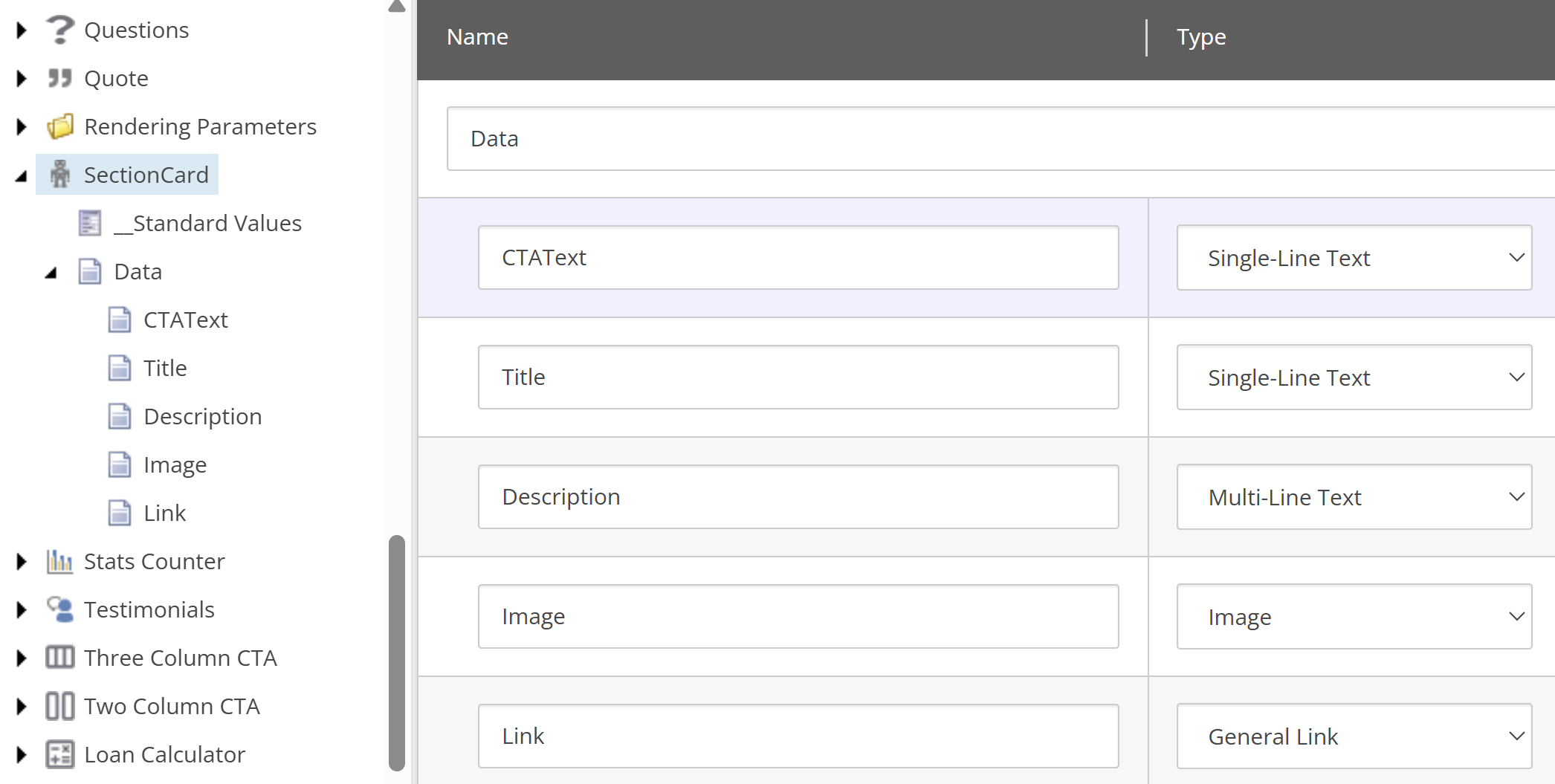The width and height of the screenshot is (1555, 784).
Task: Expand the Questions tree node
Action: click(19, 30)
